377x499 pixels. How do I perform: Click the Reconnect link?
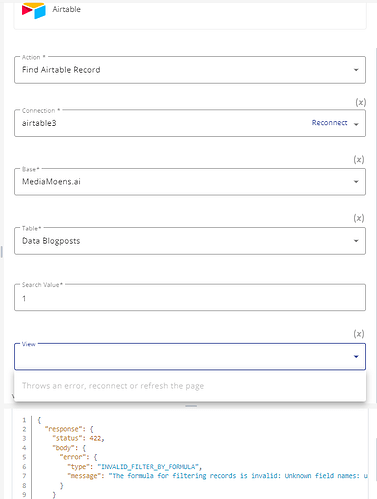(x=329, y=123)
